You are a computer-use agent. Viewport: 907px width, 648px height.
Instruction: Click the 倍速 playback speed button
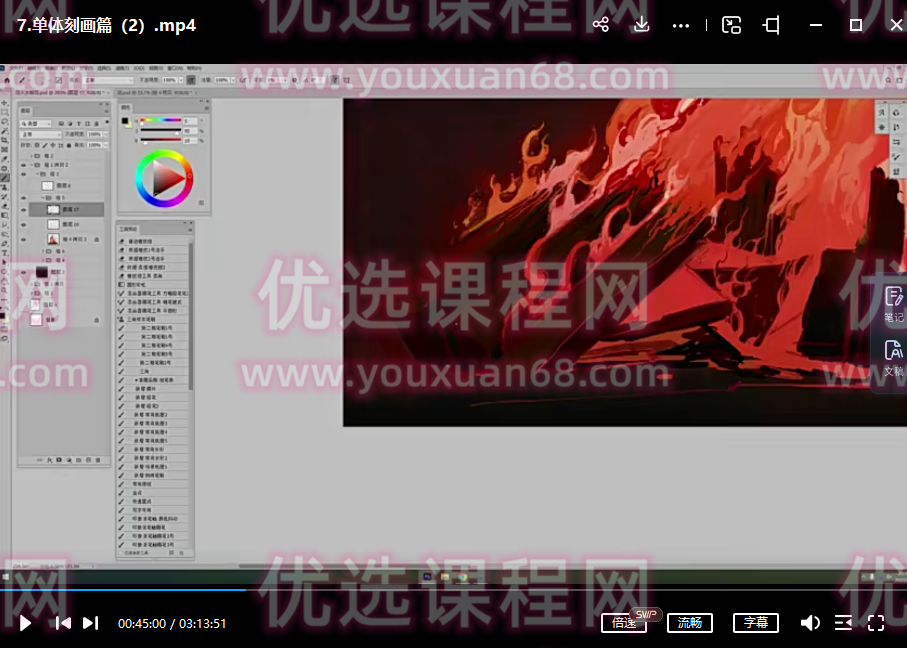pos(624,622)
